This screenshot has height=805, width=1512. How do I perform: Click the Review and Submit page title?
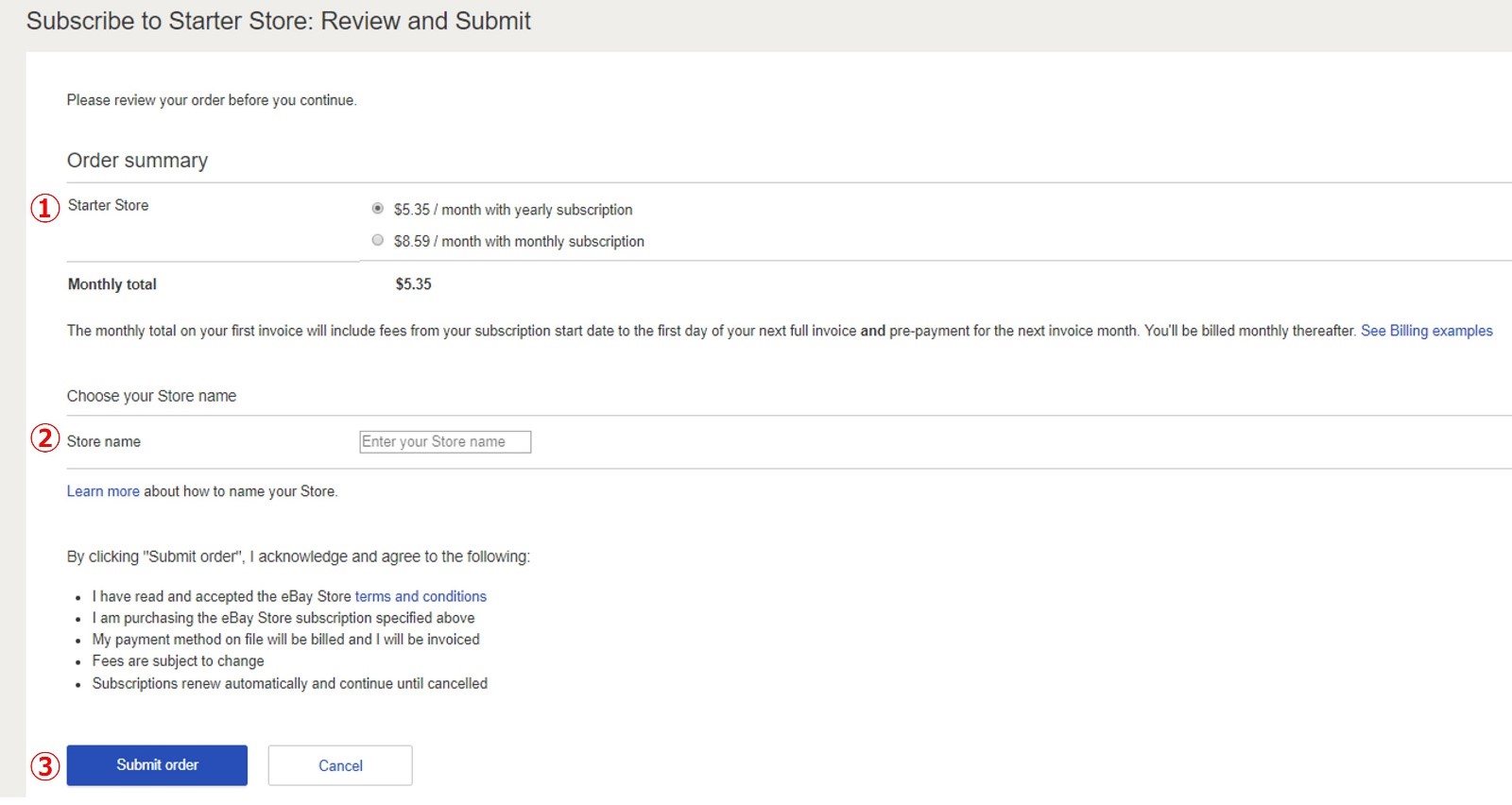(x=279, y=21)
